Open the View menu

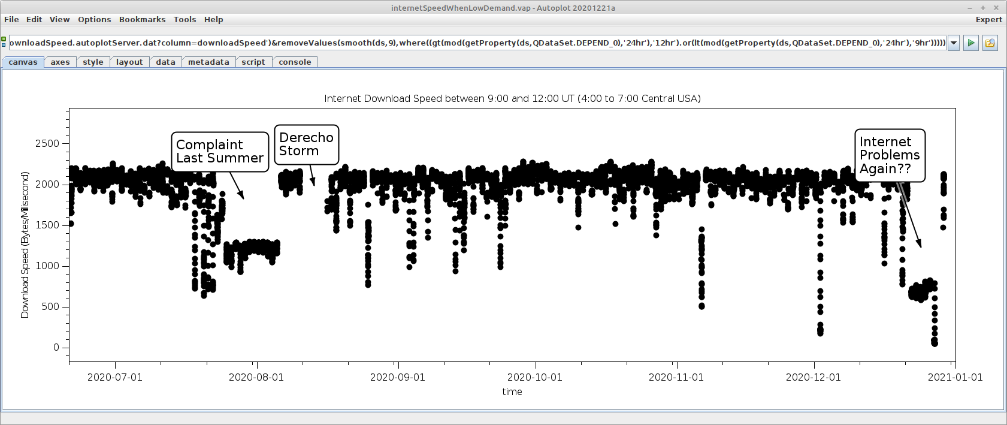click(60, 19)
